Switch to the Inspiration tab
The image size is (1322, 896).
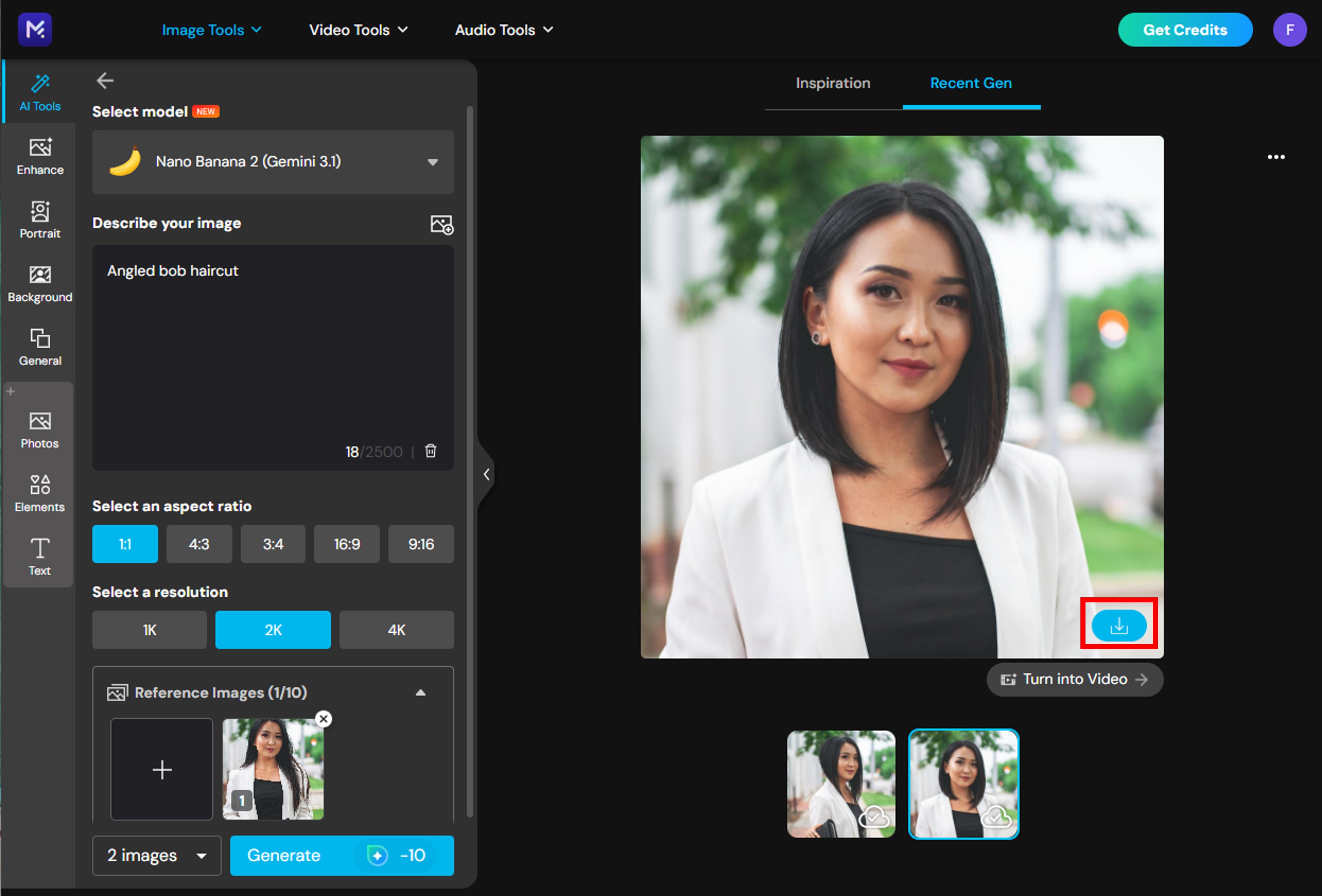click(x=833, y=83)
